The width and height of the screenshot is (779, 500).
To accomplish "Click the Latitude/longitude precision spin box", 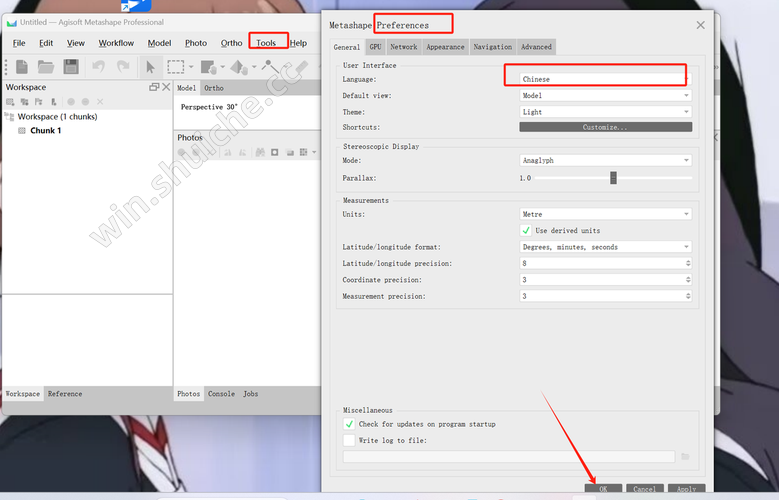I will [x=606, y=263].
